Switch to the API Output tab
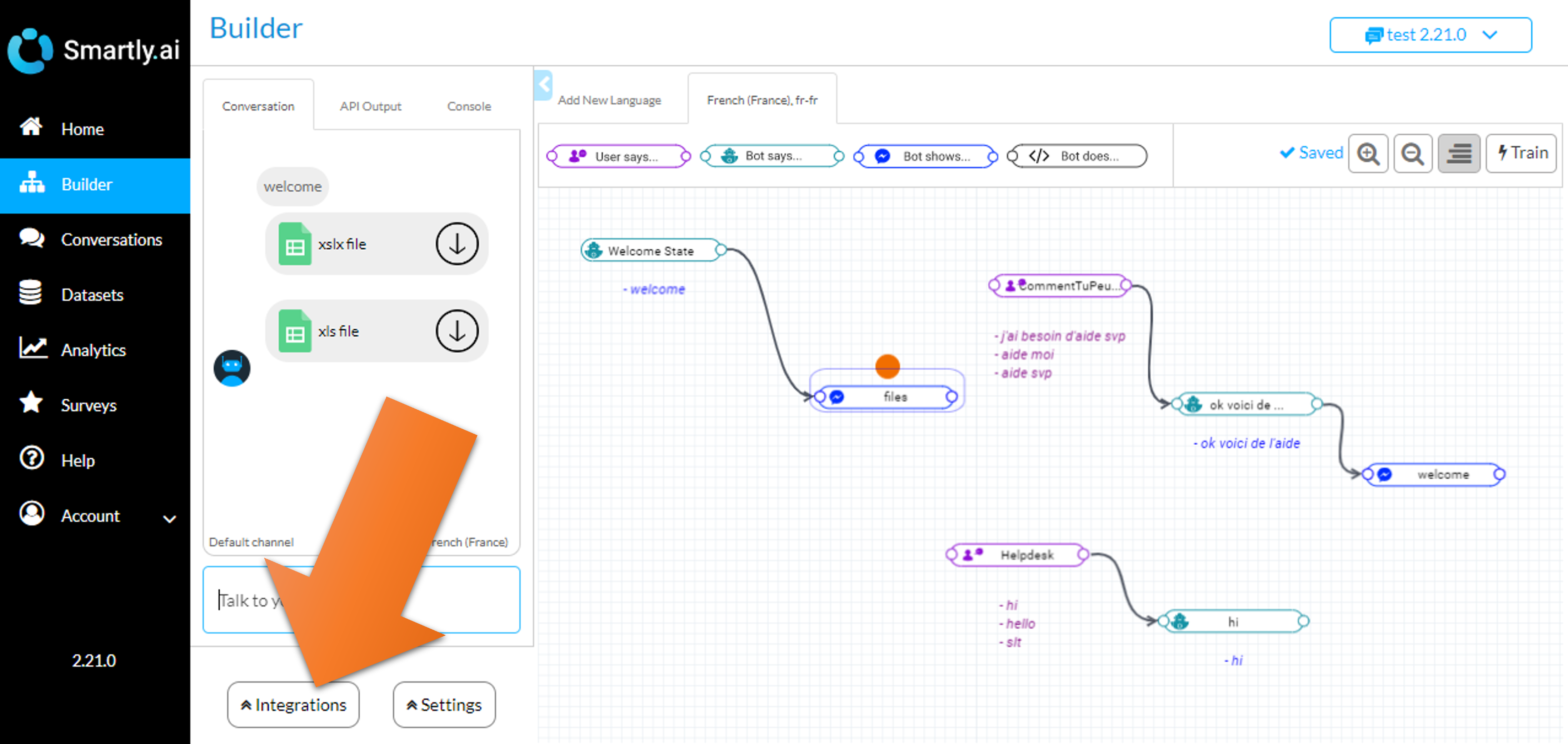 [x=370, y=106]
